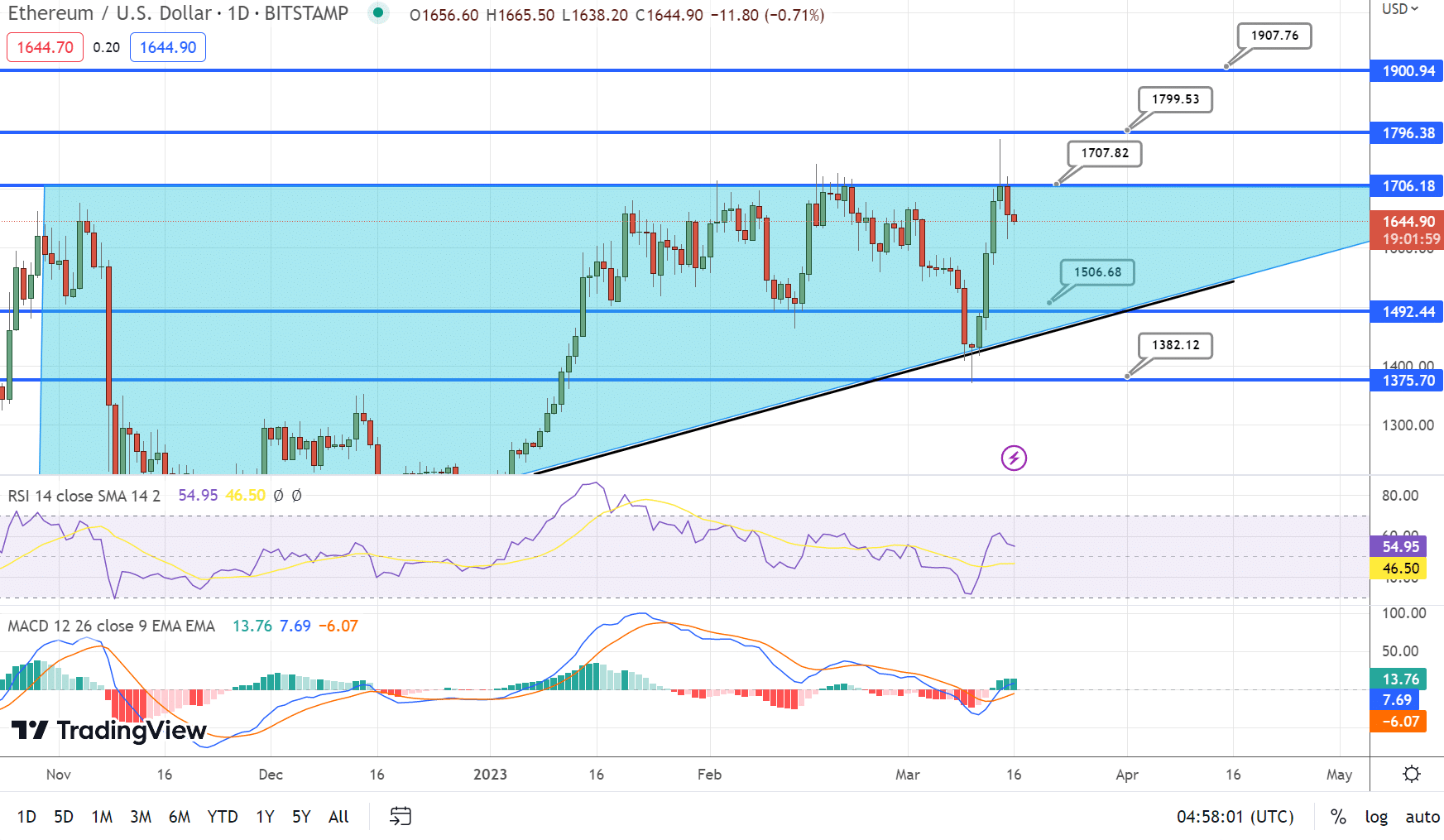Click the blue buy price 1644.90
Image resolution: width=1444 pixels, height=840 pixels.
click(x=168, y=47)
